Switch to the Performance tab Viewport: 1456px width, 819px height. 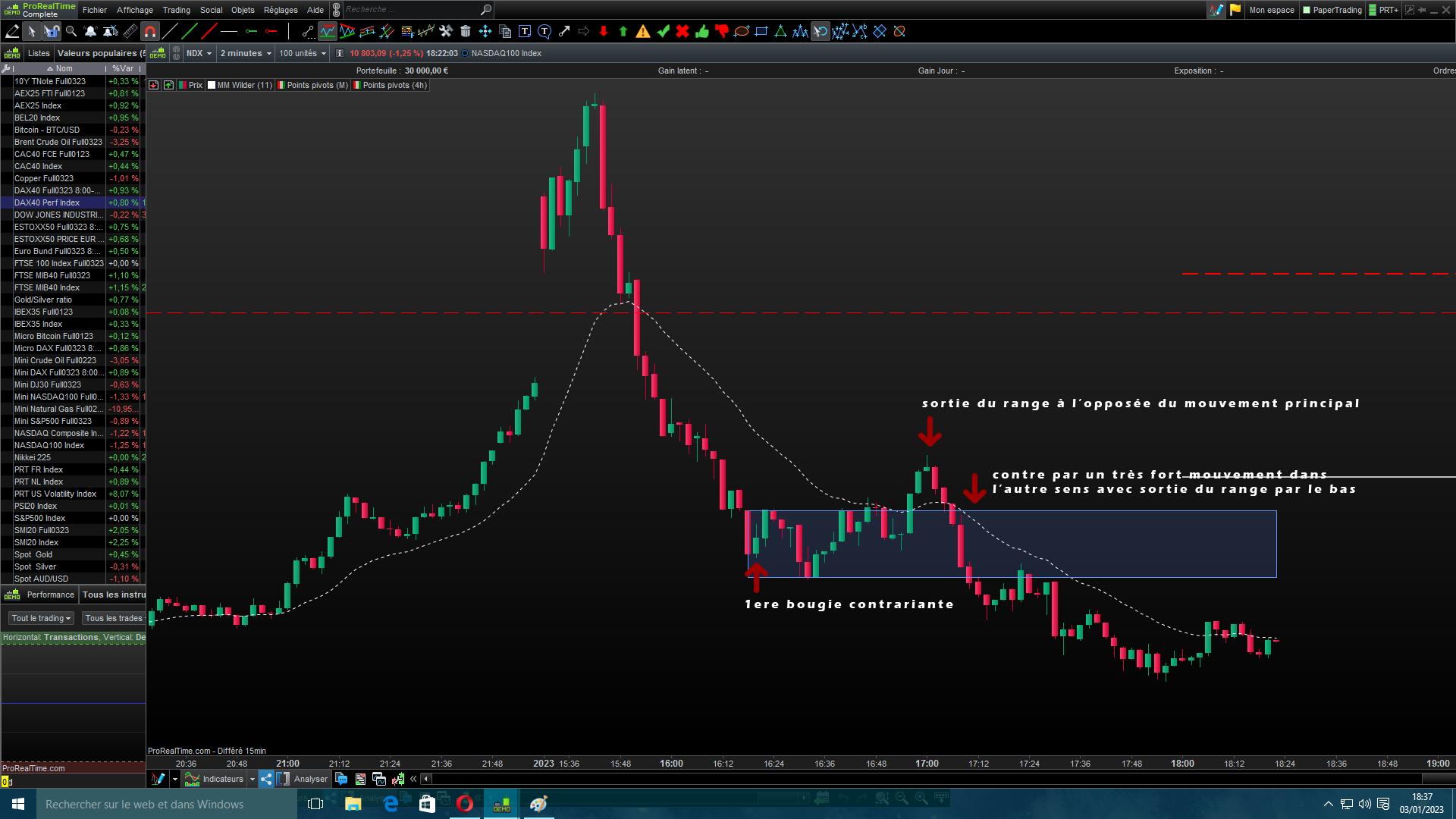pos(50,595)
